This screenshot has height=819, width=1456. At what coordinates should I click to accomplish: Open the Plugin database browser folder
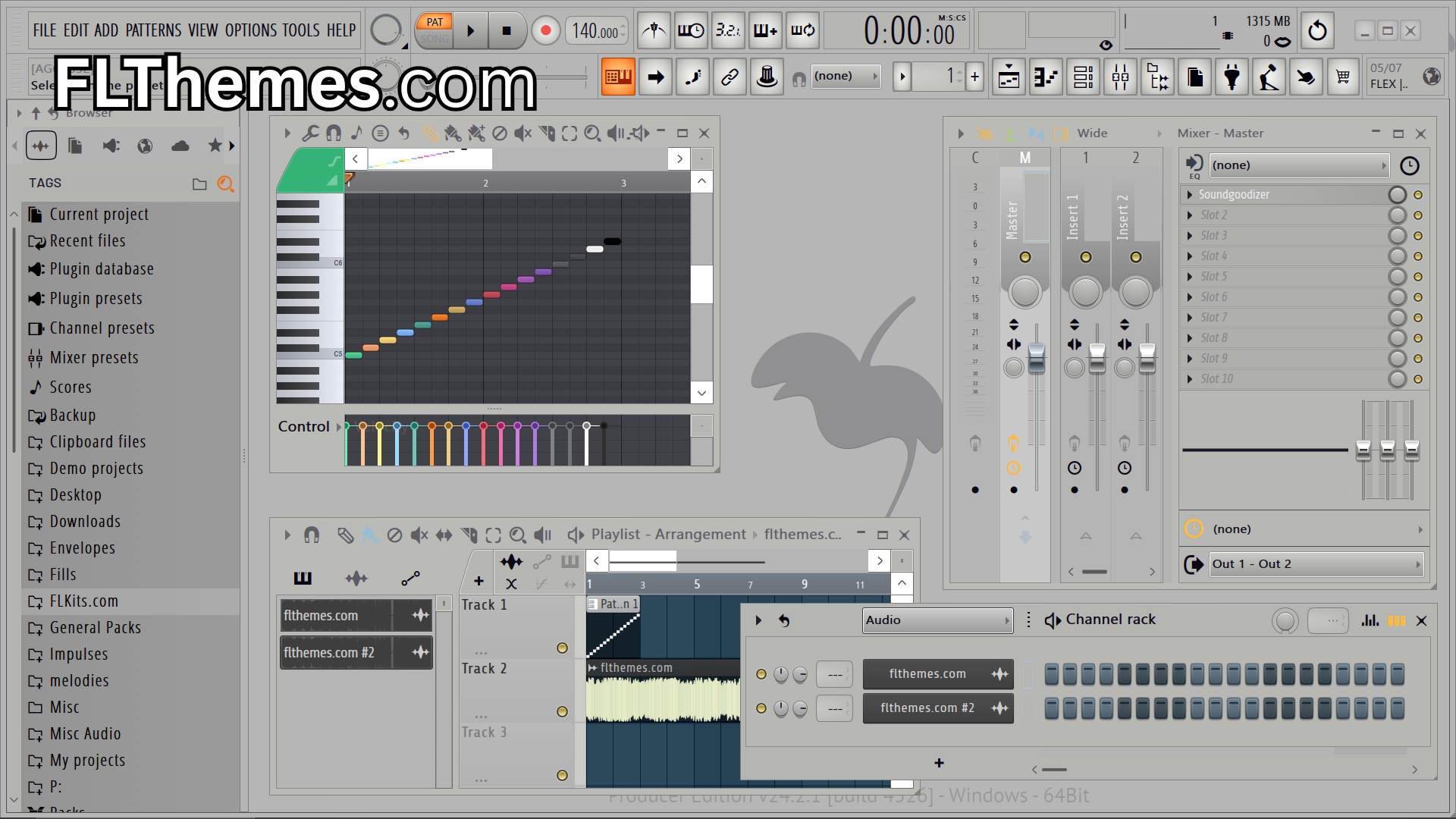[130, 269]
